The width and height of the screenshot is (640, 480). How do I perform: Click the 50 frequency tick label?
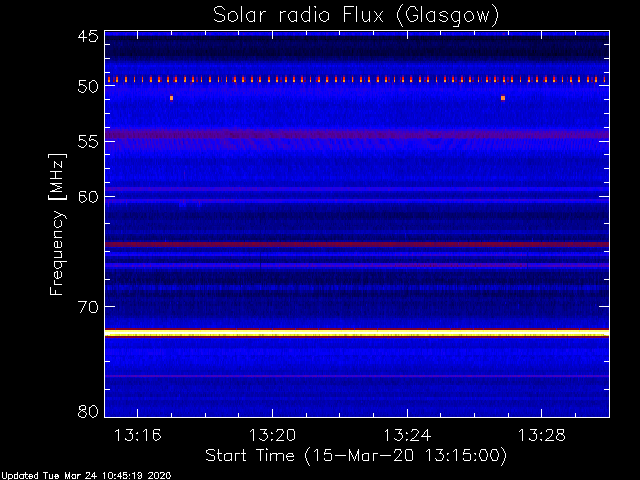pyautogui.click(x=88, y=87)
